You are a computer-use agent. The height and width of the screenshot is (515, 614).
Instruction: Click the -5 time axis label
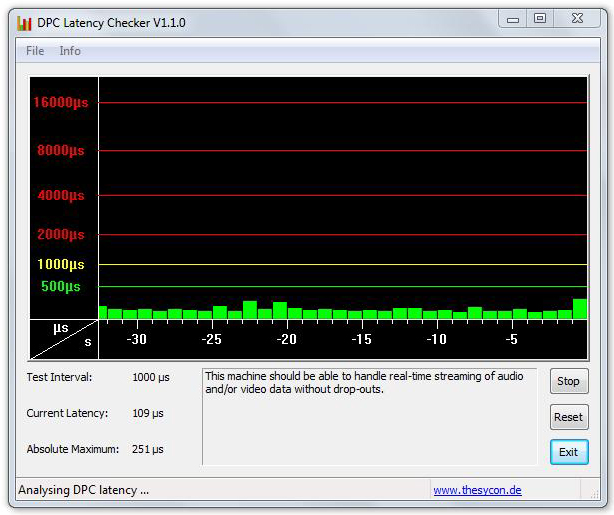tap(511, 339)
